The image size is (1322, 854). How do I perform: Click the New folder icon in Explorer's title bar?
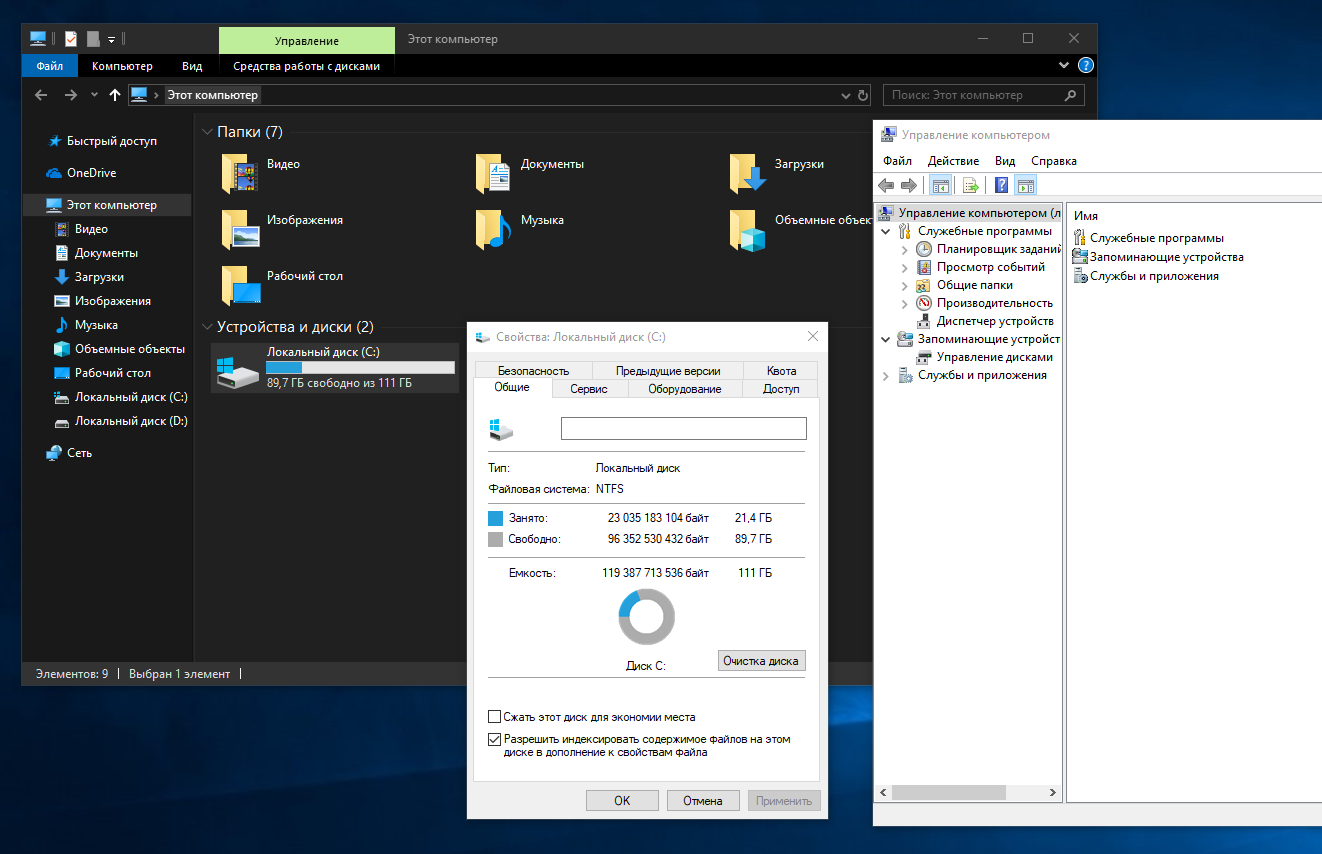click(93, 39)
